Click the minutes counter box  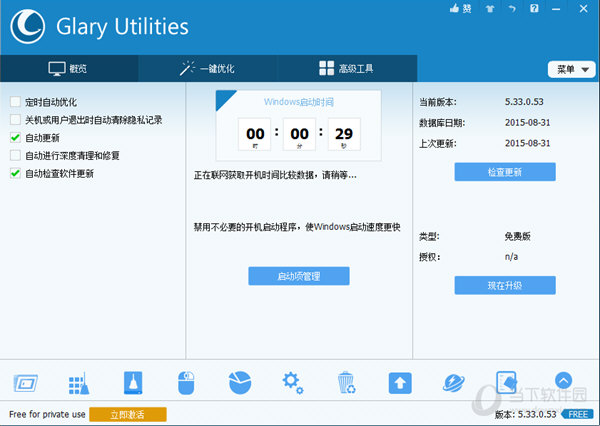299,134
